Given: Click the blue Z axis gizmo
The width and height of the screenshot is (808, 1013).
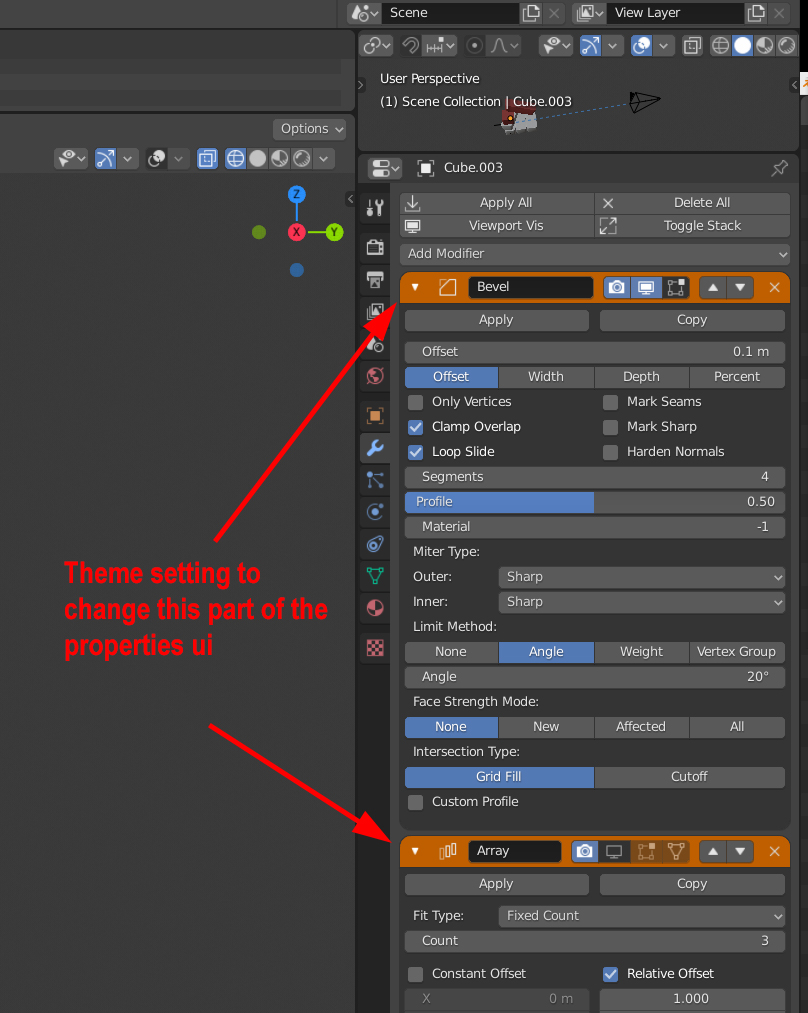Looking at the screenshot, I should click(296, 194).
